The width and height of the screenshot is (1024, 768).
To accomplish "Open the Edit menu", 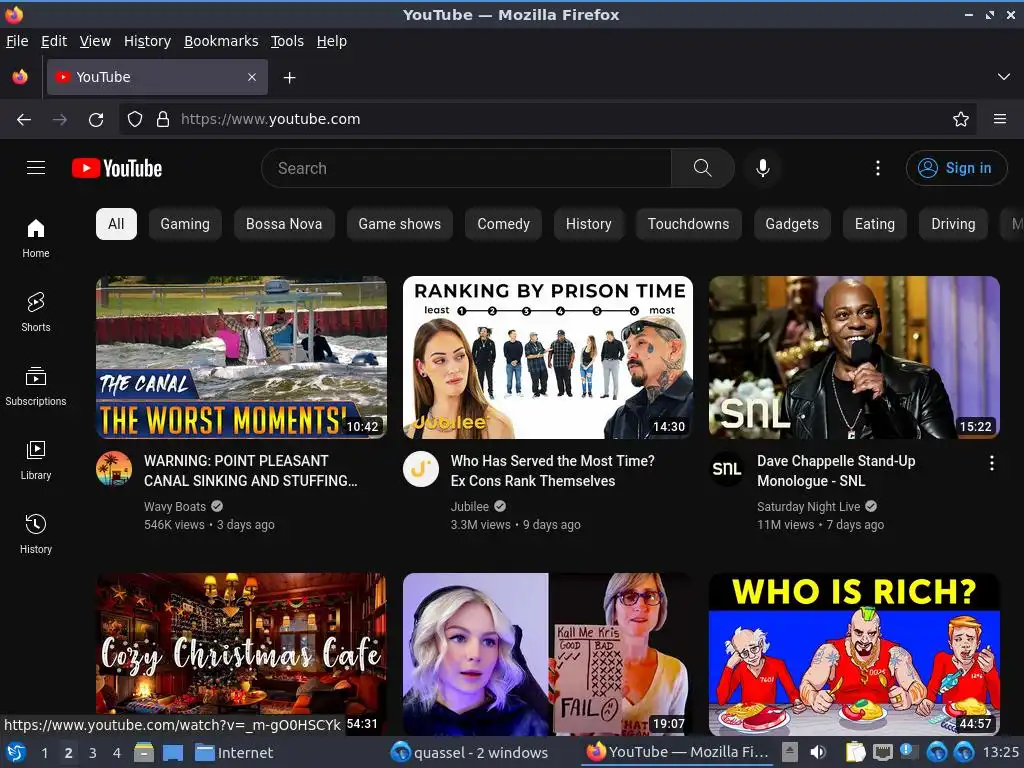I will [54, 41].
